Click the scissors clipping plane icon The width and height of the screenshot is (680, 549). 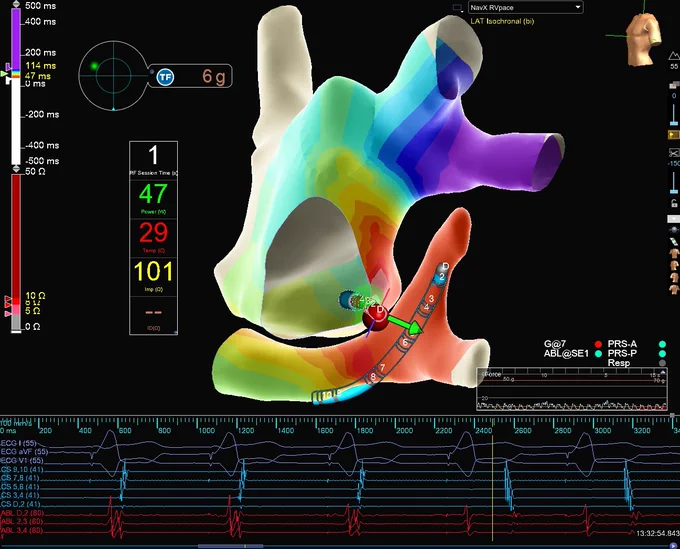pyautogui.click(x=674, y=153)
